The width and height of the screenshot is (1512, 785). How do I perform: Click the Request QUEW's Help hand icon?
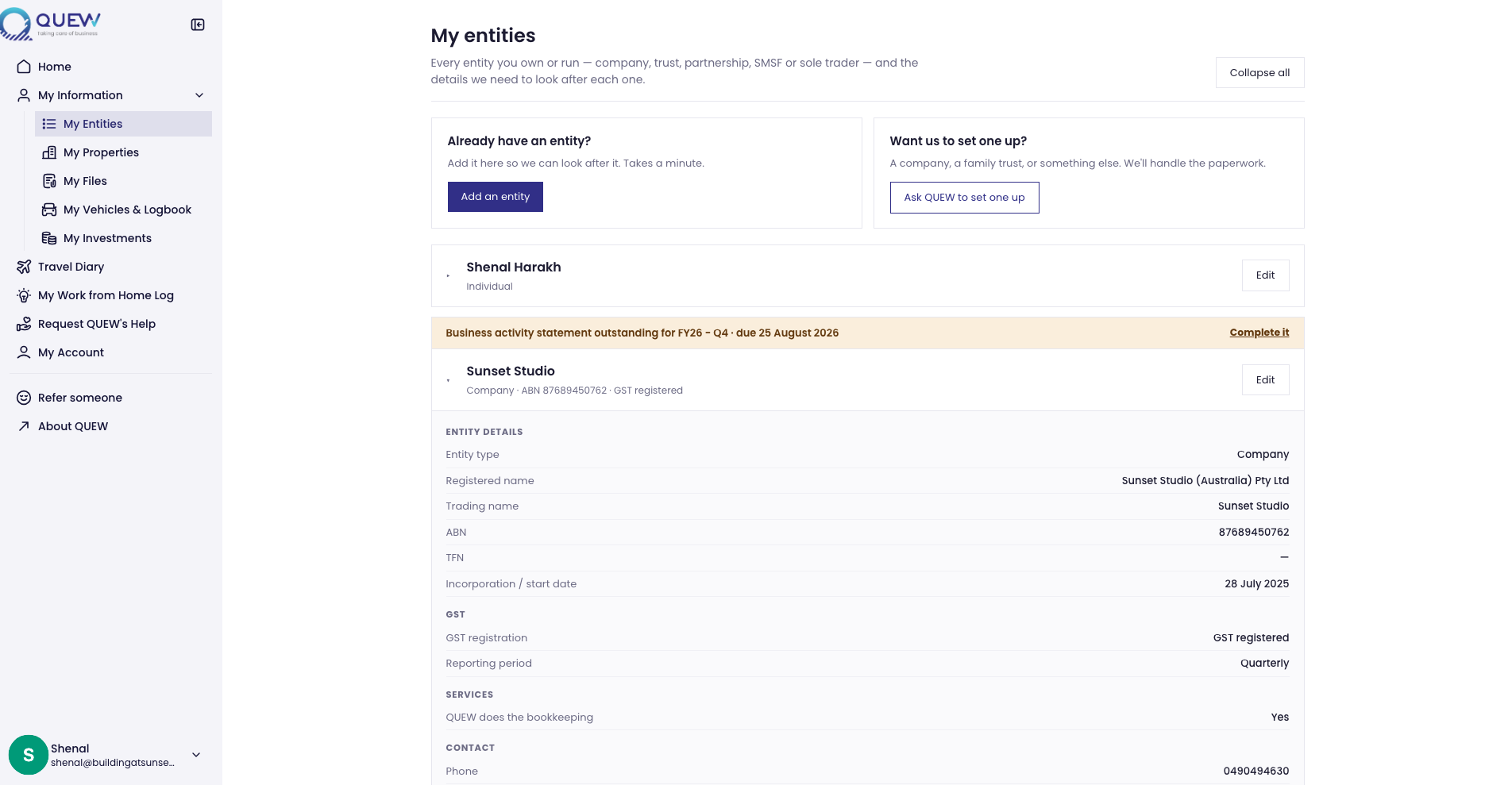point(24,324)
